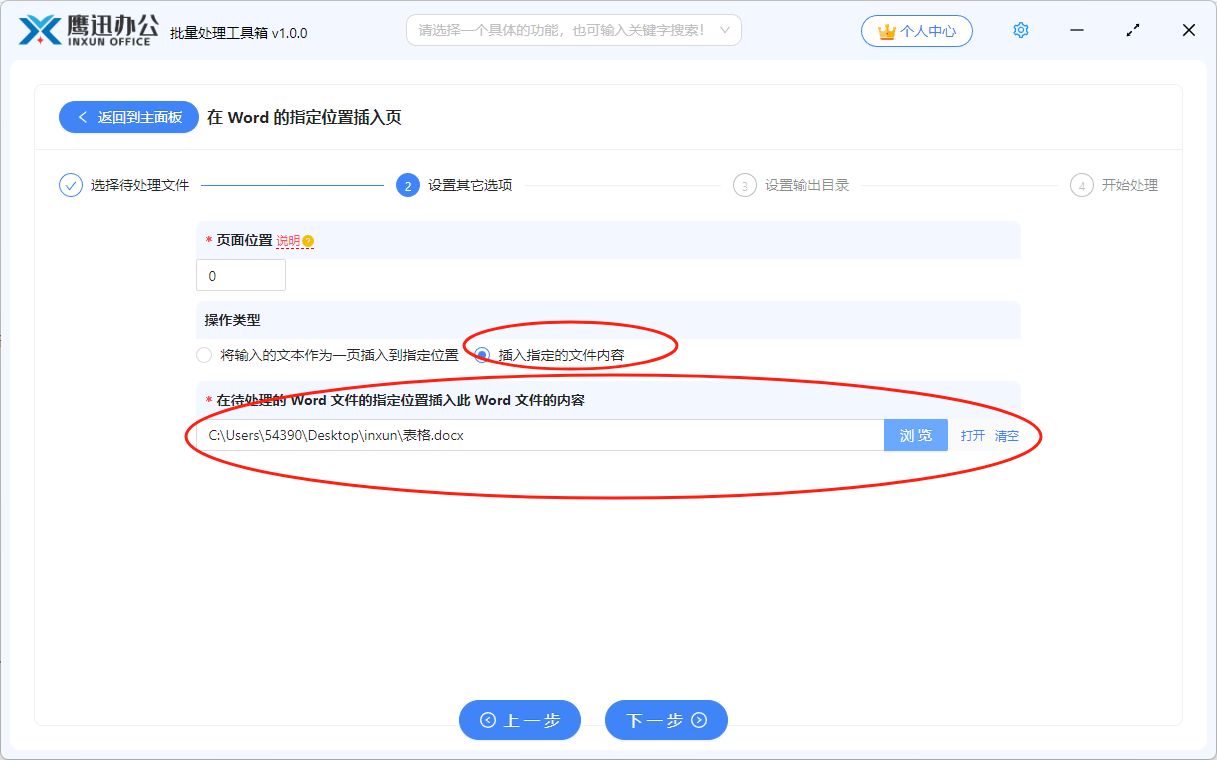Go to the 开始处理 step
Screen dimensions: 1217x760
pos(1129,185)
